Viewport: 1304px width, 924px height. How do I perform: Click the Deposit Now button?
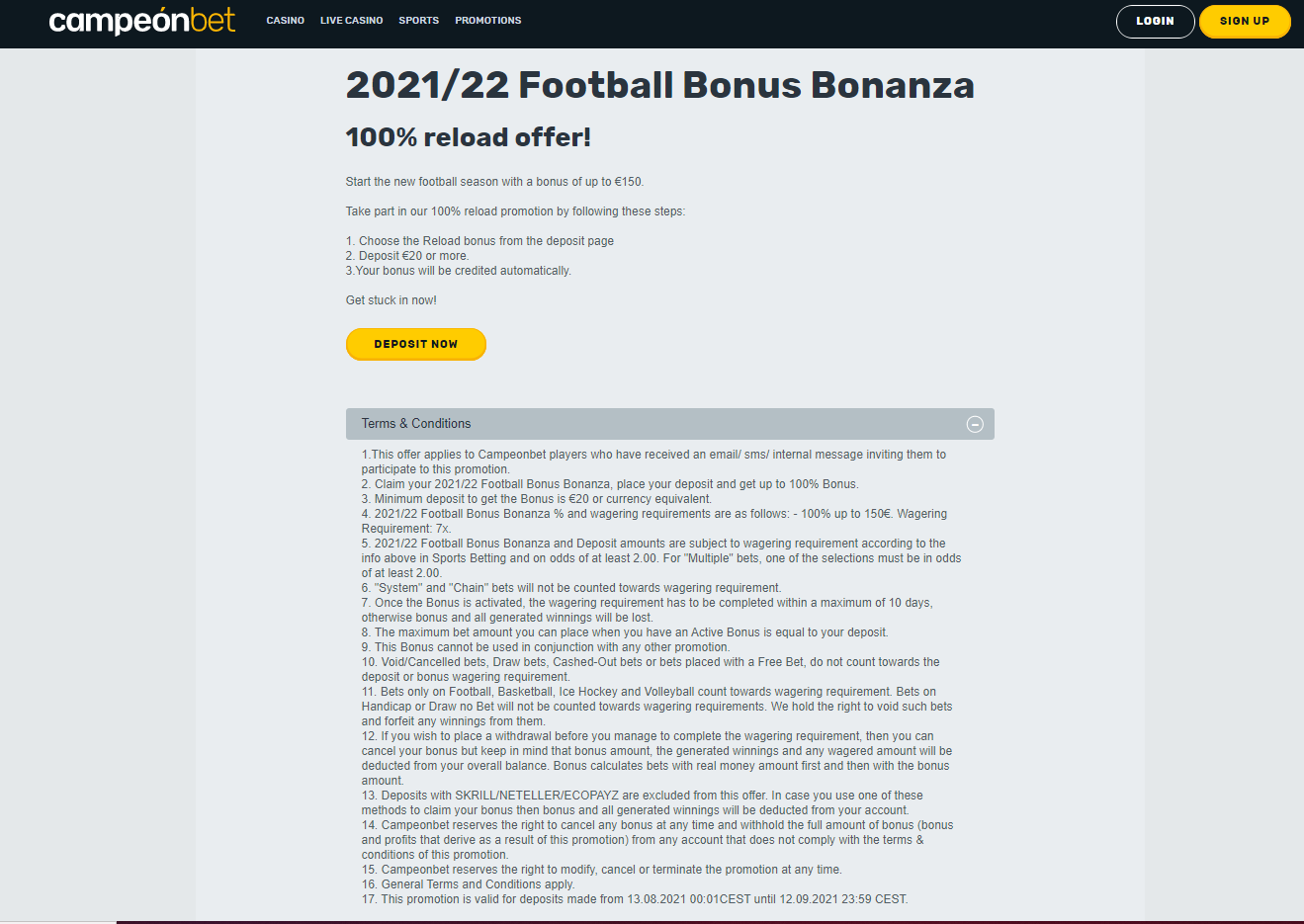click(x=416, y=344)
